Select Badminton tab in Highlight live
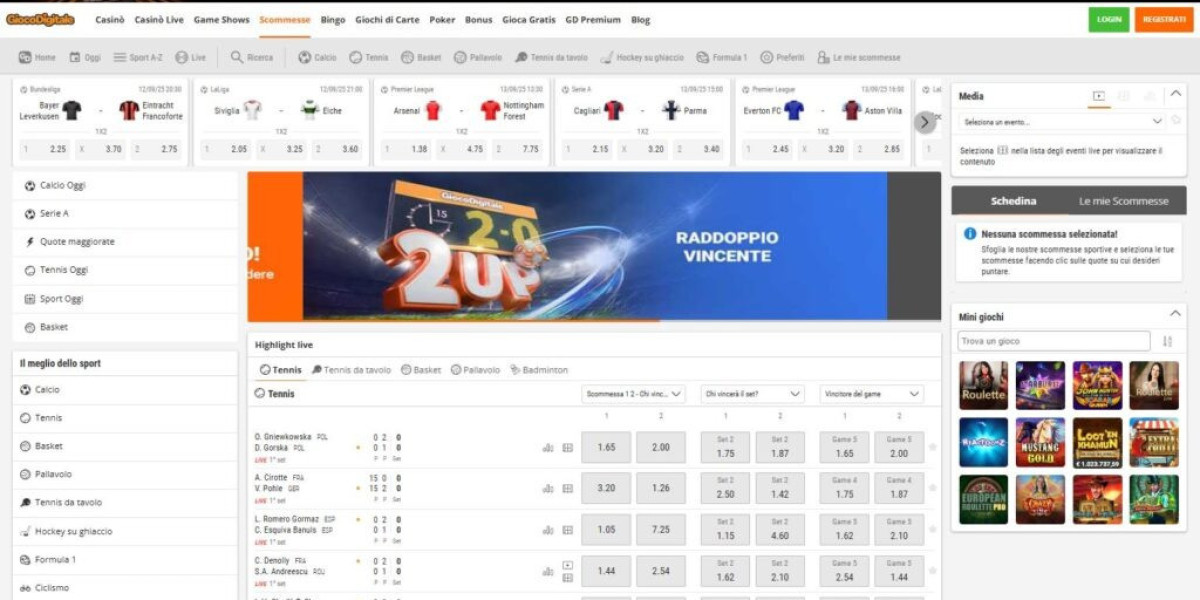 pos(539,370)
